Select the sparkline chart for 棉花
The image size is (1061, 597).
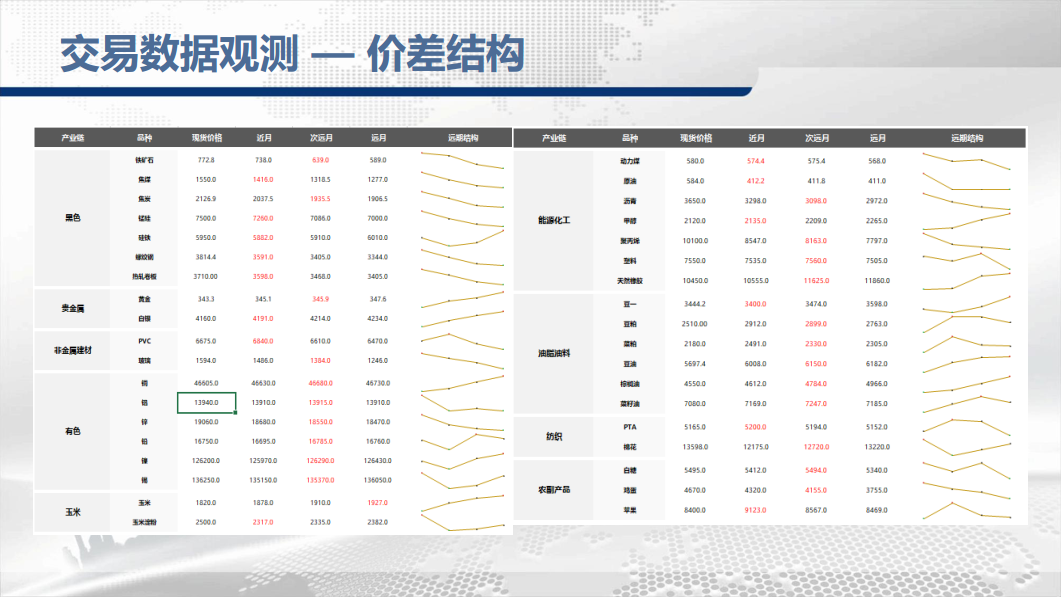(x=965, y=446)
